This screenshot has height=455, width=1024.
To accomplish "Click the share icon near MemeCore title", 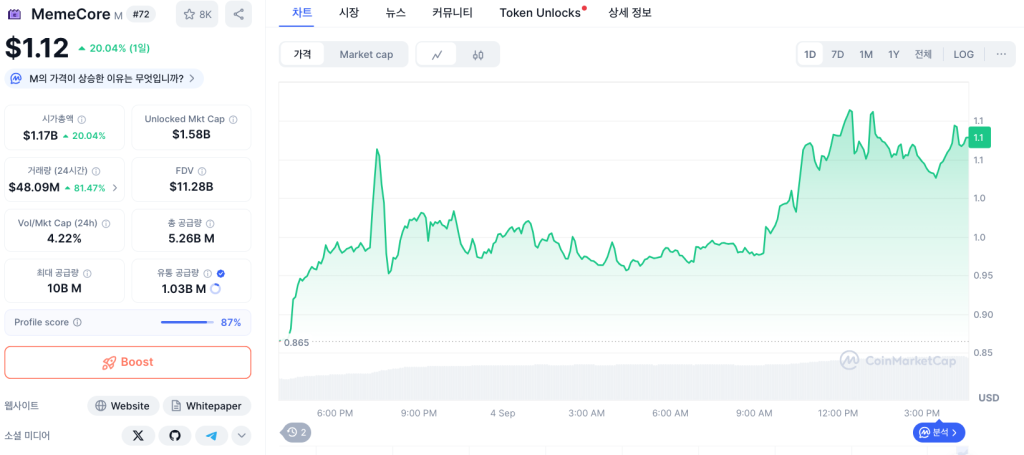I will 238,14.
